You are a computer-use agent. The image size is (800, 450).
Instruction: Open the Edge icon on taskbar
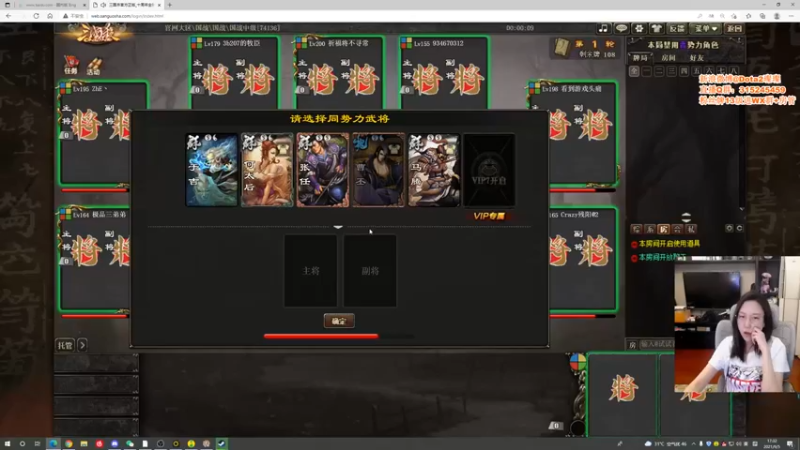(53, 444)
